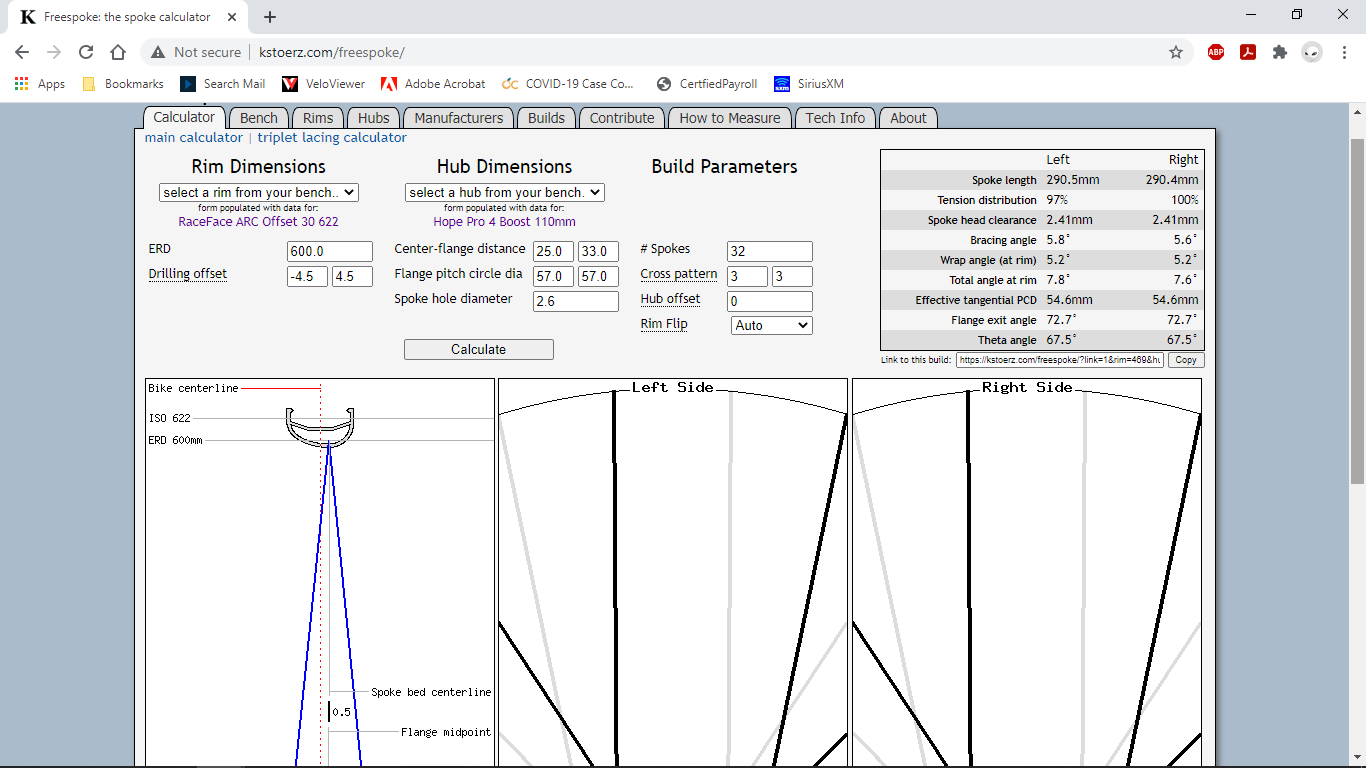This screenshot has height=768, width=1366.
Task: Reload the Freespoke page
Action: point(85,51)
